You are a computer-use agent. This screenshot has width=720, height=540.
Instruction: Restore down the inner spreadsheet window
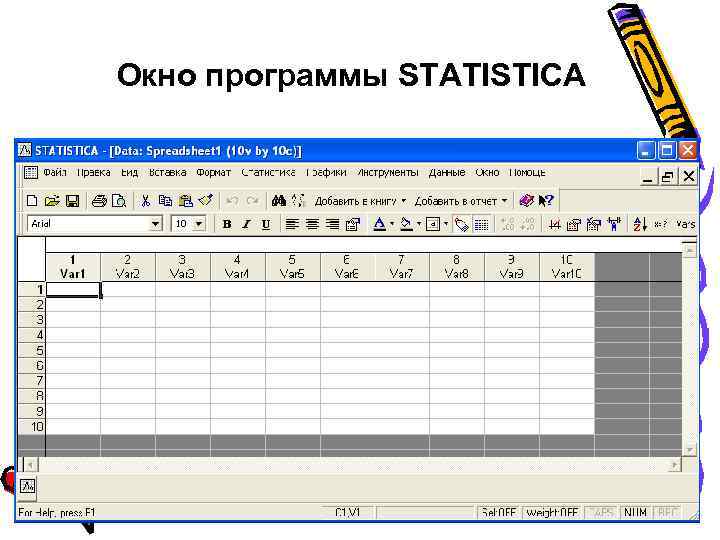[x=667, y=176]
